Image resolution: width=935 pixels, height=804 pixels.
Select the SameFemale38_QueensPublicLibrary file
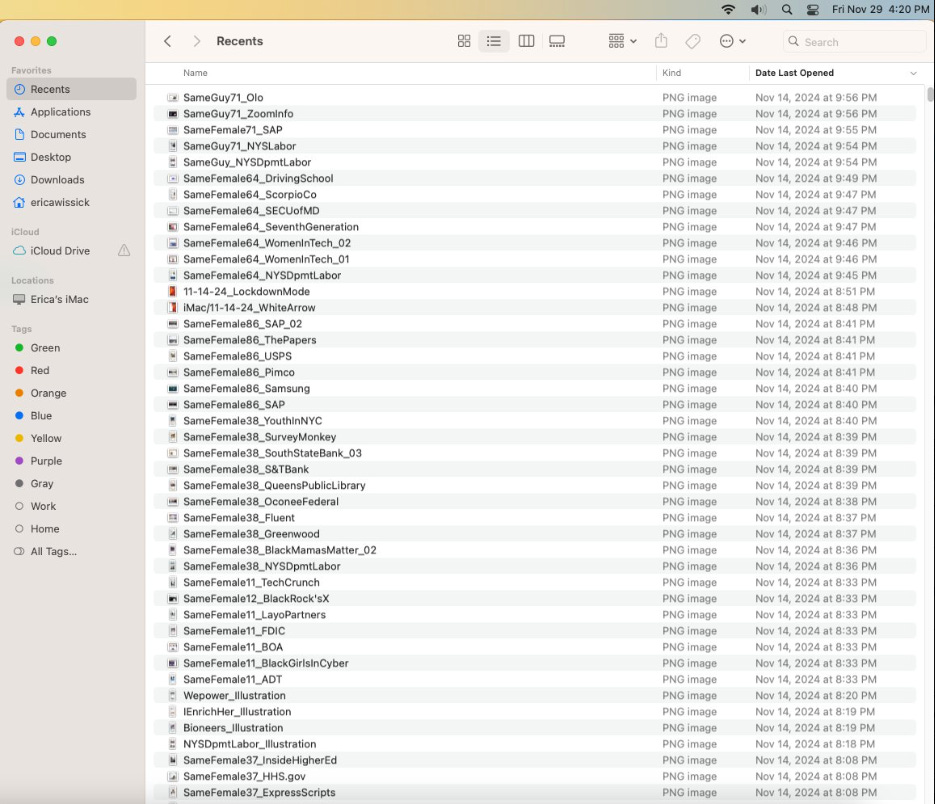(x=535, y=486)
